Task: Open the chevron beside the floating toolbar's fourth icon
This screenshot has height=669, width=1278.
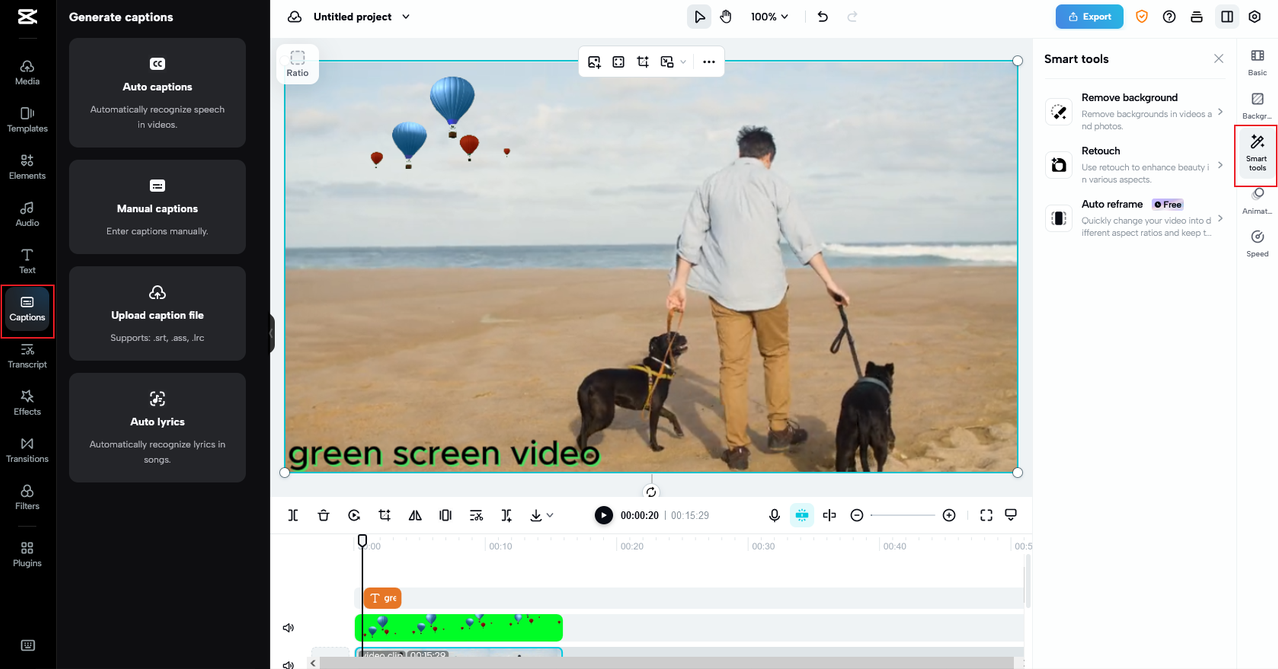Action: [x=683, y=62]
